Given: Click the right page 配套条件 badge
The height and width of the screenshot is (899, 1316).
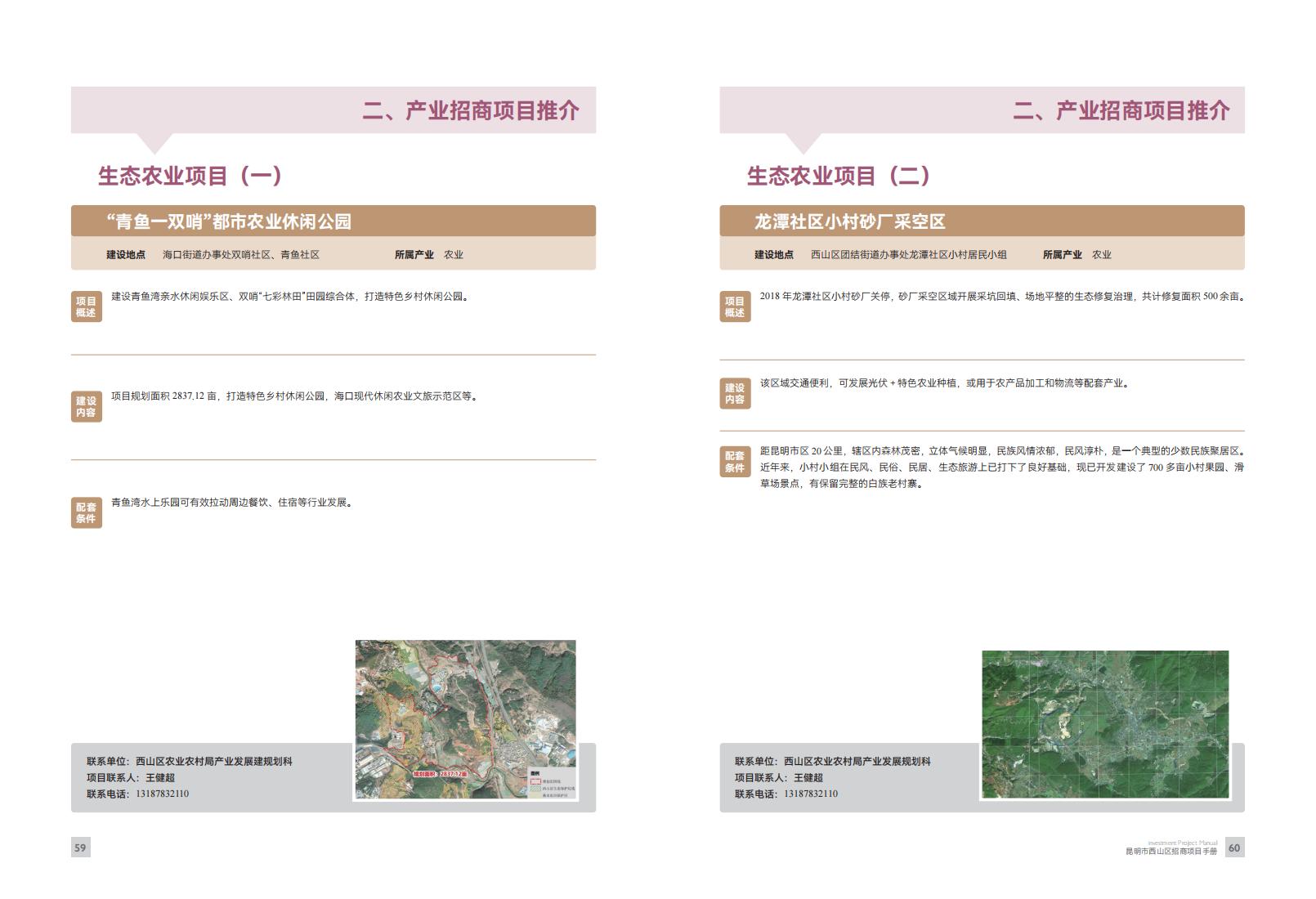Looking at the screenshot, I should 735,462.
